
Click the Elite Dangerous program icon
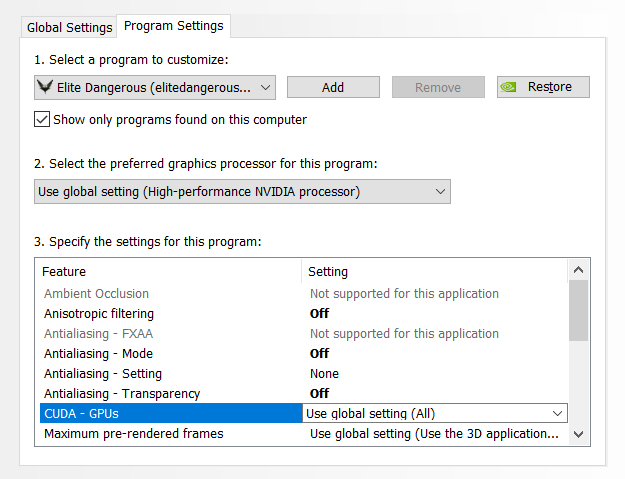[45, 86]
